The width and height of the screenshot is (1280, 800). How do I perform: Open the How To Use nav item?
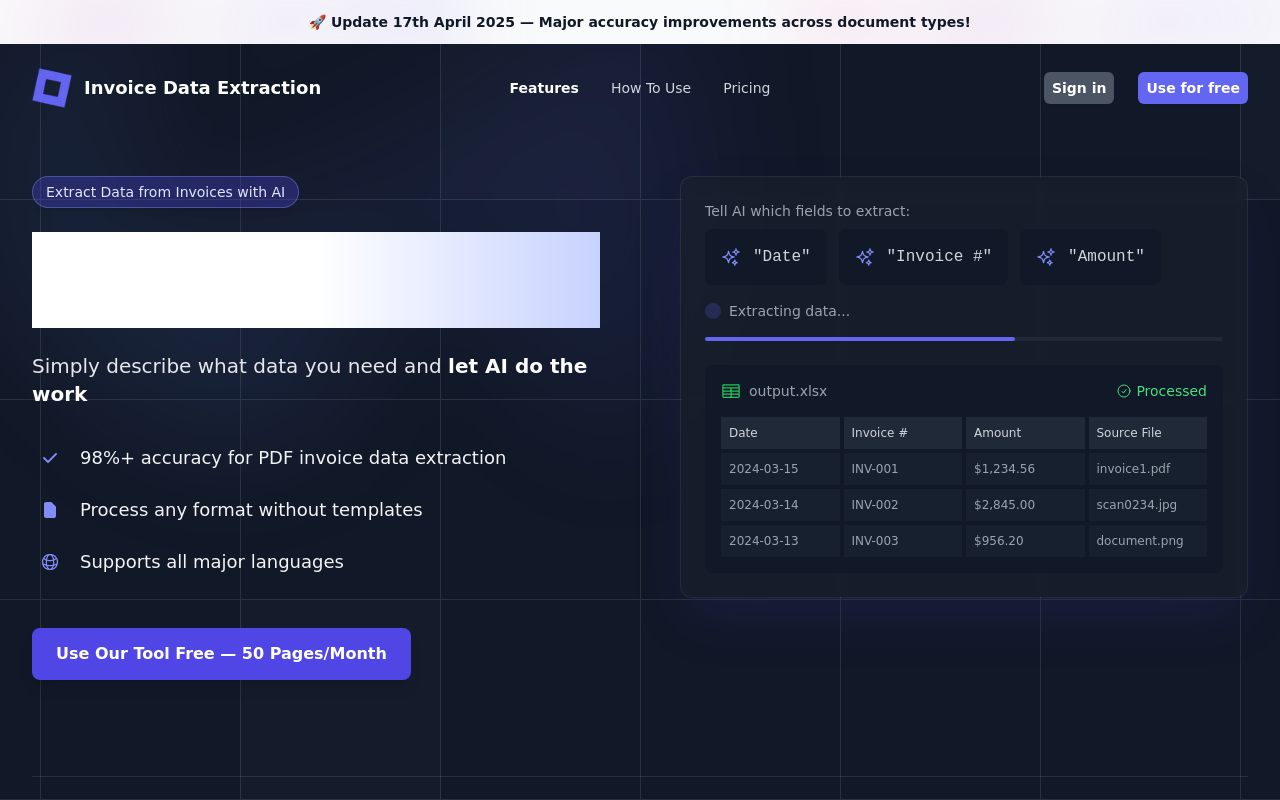pos(651,88)
